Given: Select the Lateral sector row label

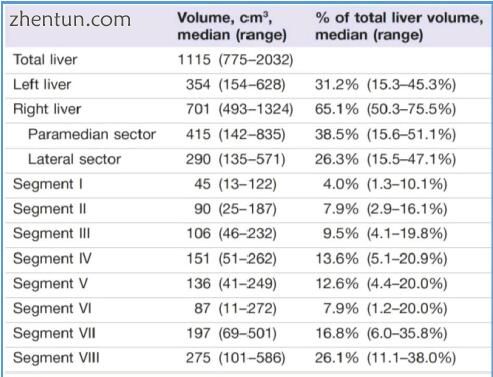Looking at the screenshot, I should tap(74, 159).
